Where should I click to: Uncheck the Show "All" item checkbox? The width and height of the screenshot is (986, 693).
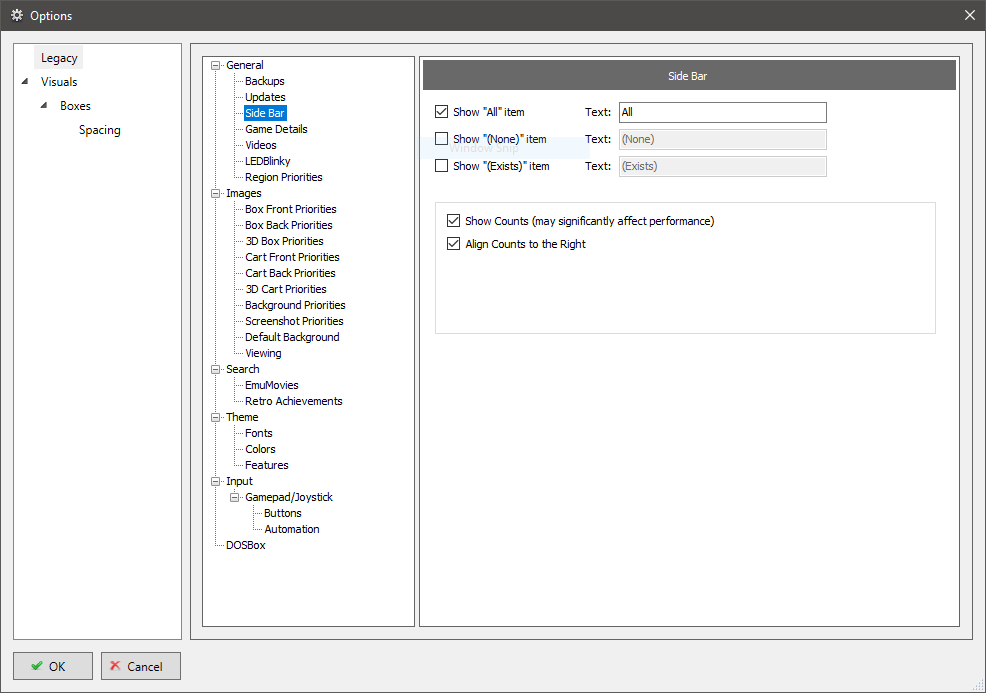click(x=442, y=112)
